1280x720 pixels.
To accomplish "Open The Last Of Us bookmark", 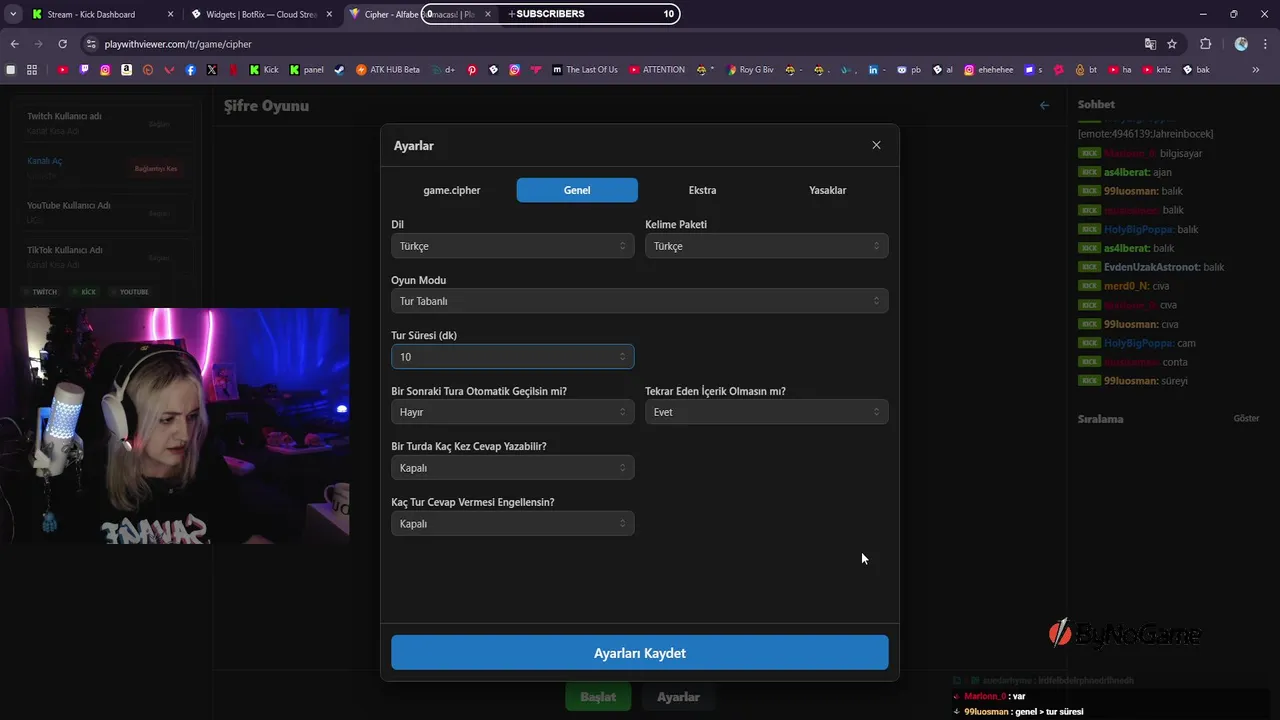I will pyautogui.click(x=585, y=70).
